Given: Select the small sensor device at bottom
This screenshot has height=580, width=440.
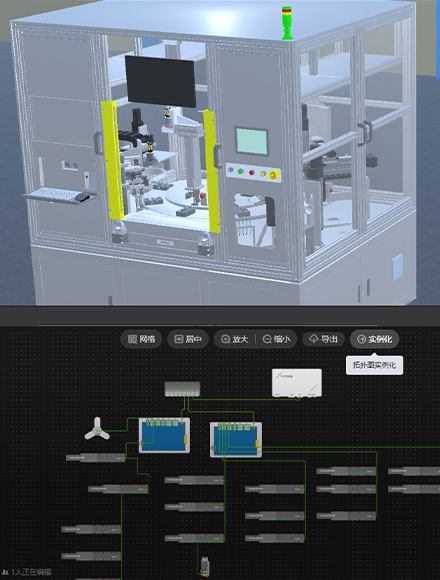Looking at the screenshot, I should coord(204,566).
